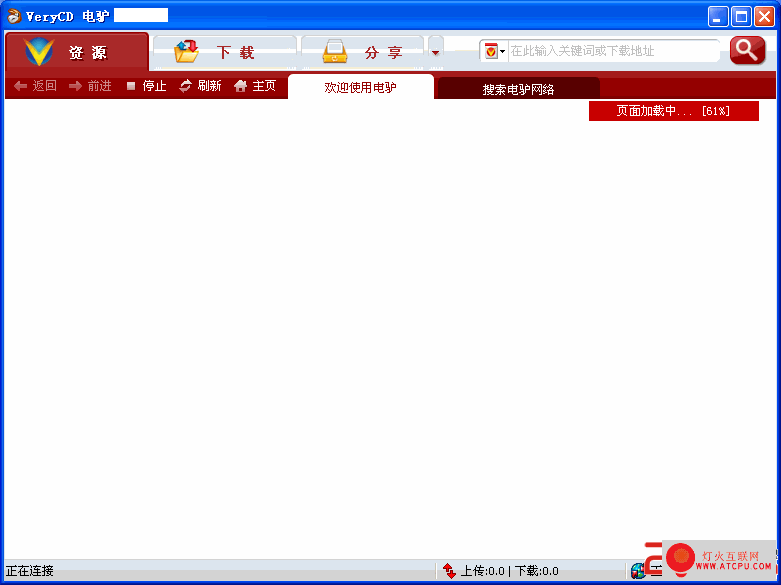The width and height of the screenshot is (781, 585).
Task: Click the 页面加载中 loading progress indicator
Action: 673,111
